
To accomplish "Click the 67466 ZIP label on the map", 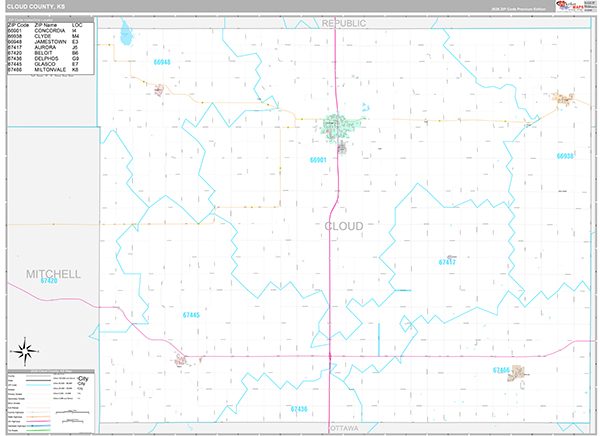I will tap(501, 370).
